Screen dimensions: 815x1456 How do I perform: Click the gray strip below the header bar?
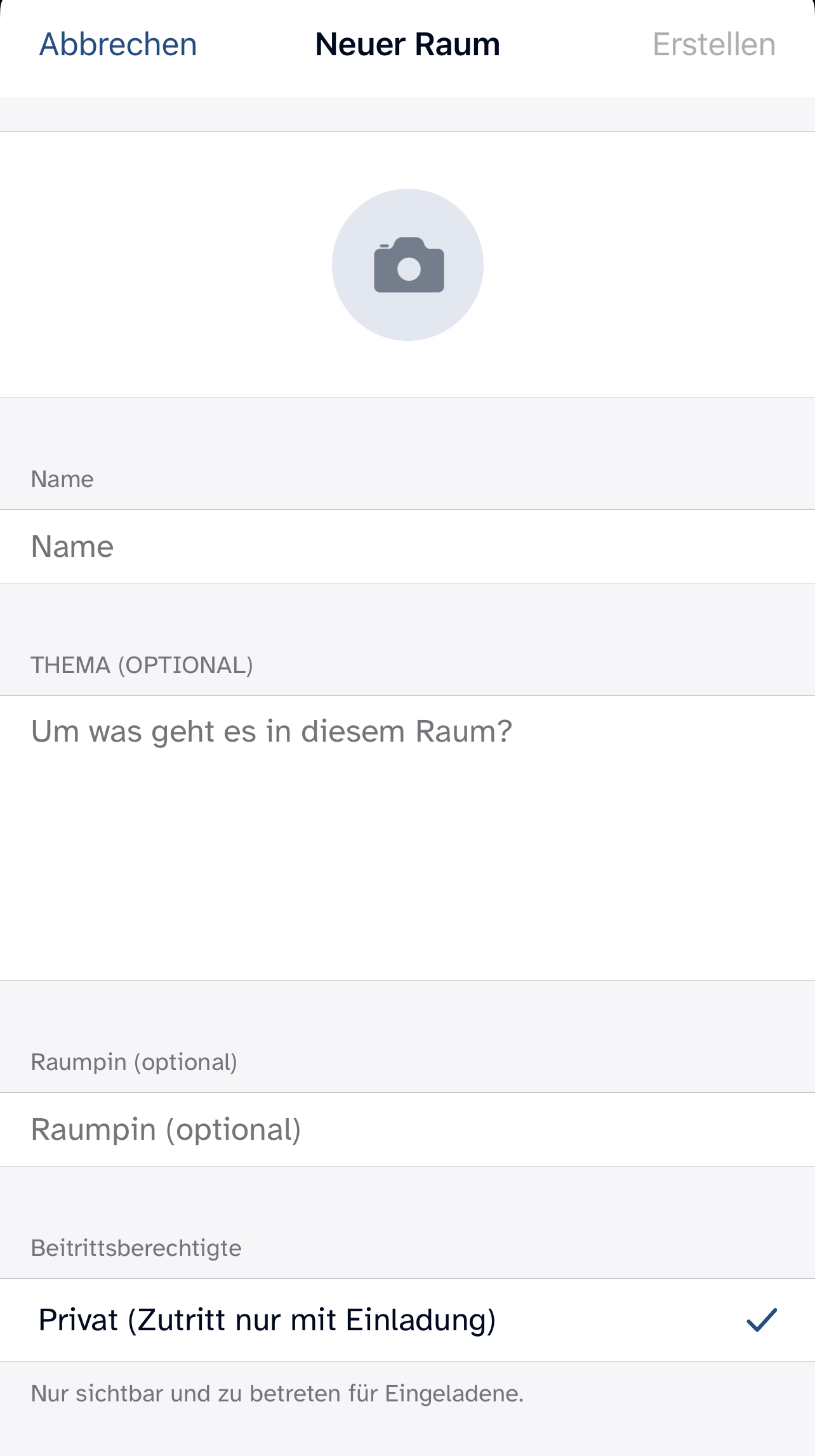pyautogui.click(x=406, y=114)
